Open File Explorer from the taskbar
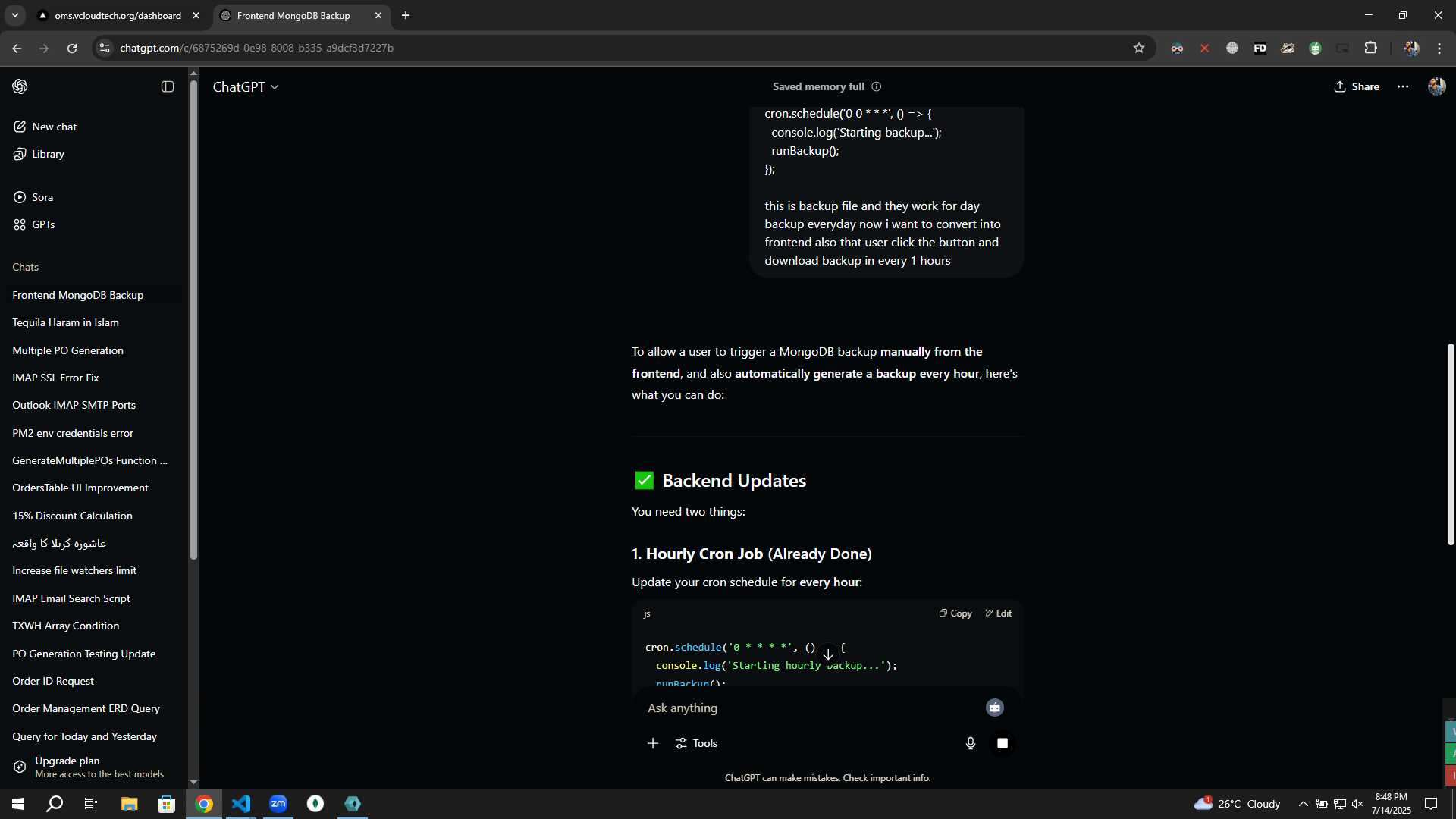Image resolution: width=1456 pixels, height=819 pixels. (129, 804)
